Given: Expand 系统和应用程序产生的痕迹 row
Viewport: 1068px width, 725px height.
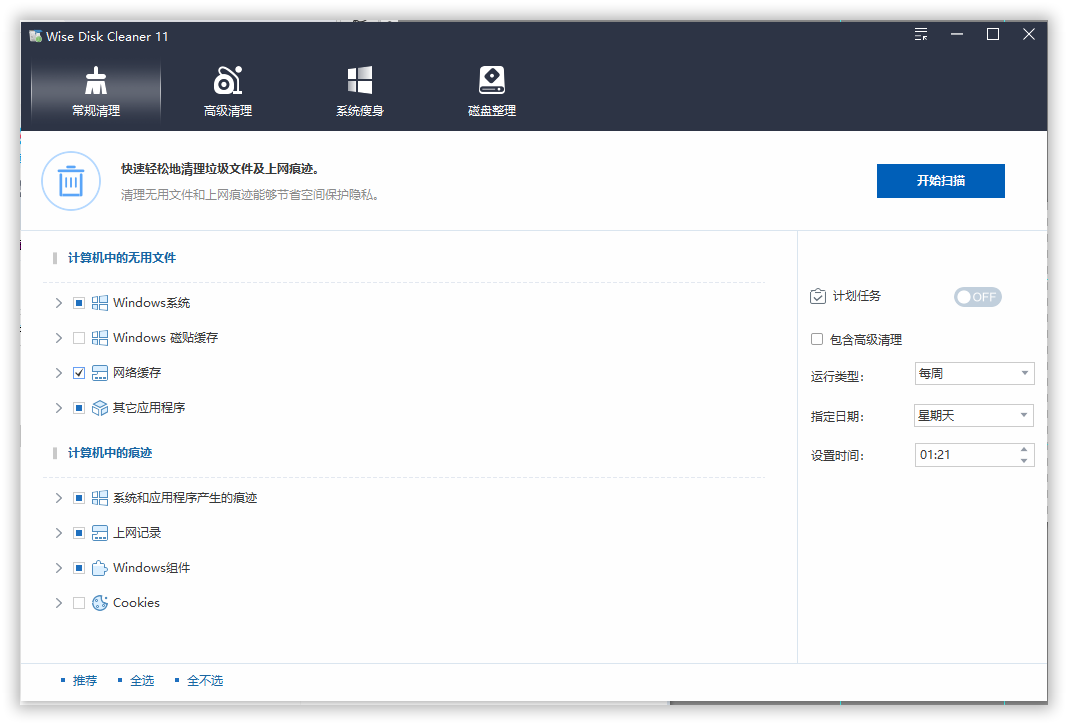Looking at the screenshot, I should click(x=59, y=498).
